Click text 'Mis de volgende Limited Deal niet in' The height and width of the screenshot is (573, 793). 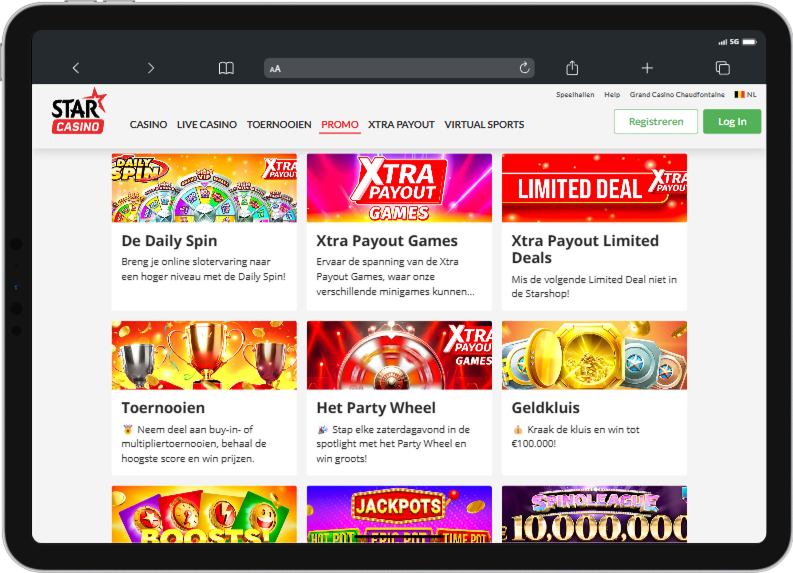(x=594, y=280)
